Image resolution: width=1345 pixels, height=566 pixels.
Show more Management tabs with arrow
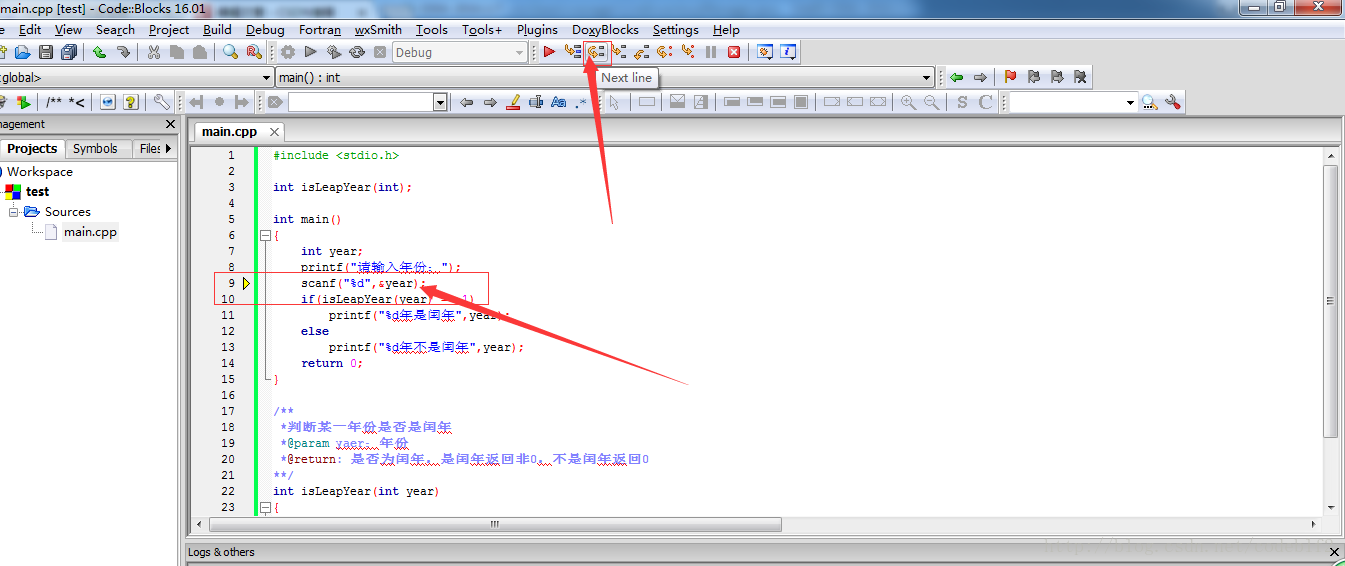(x=168, y=148)
